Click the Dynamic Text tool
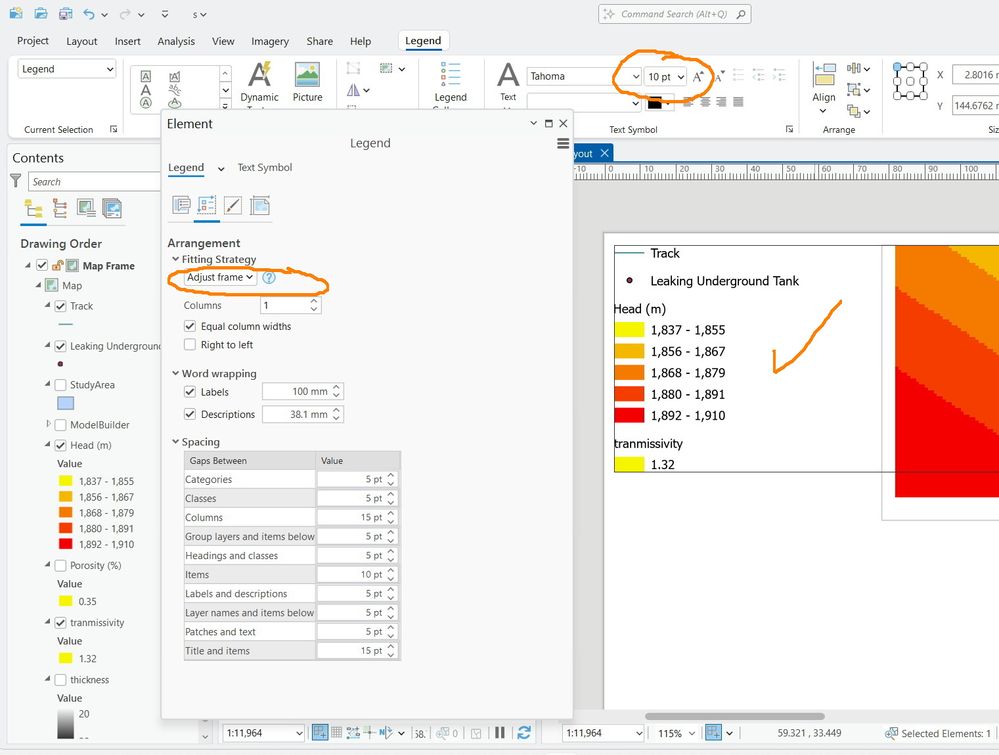The width and height of the screenshot is (999, 755). [x=259, y=82]
